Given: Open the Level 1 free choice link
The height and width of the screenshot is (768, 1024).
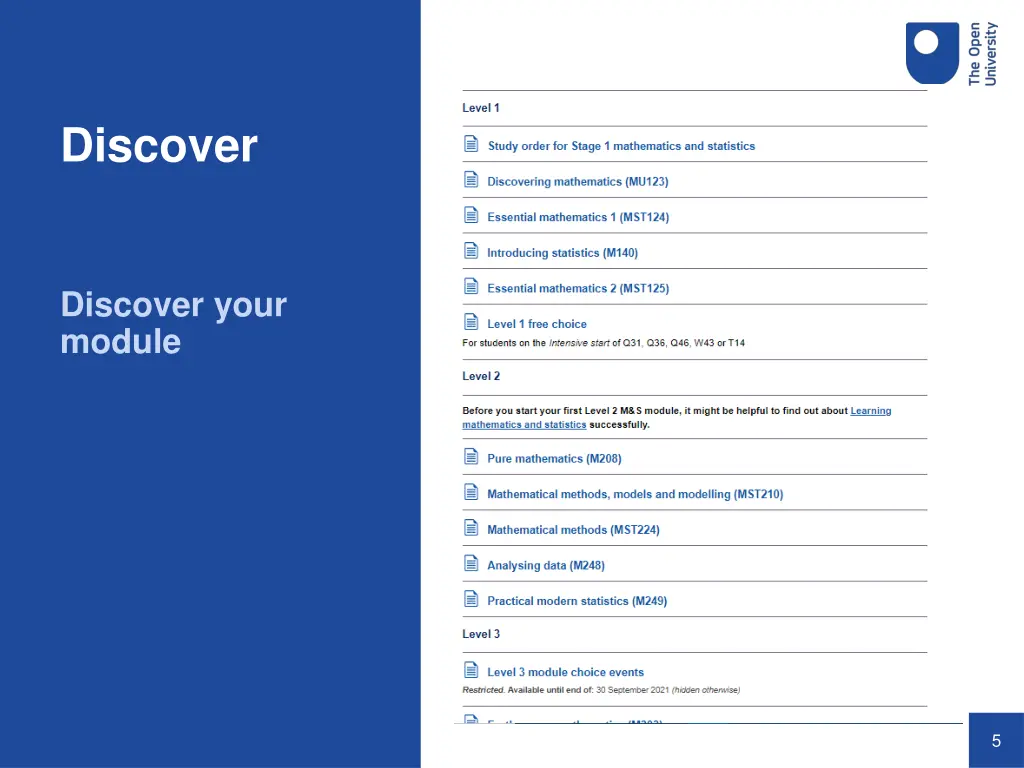Looking at the screenshot, I should pos(537,324).
